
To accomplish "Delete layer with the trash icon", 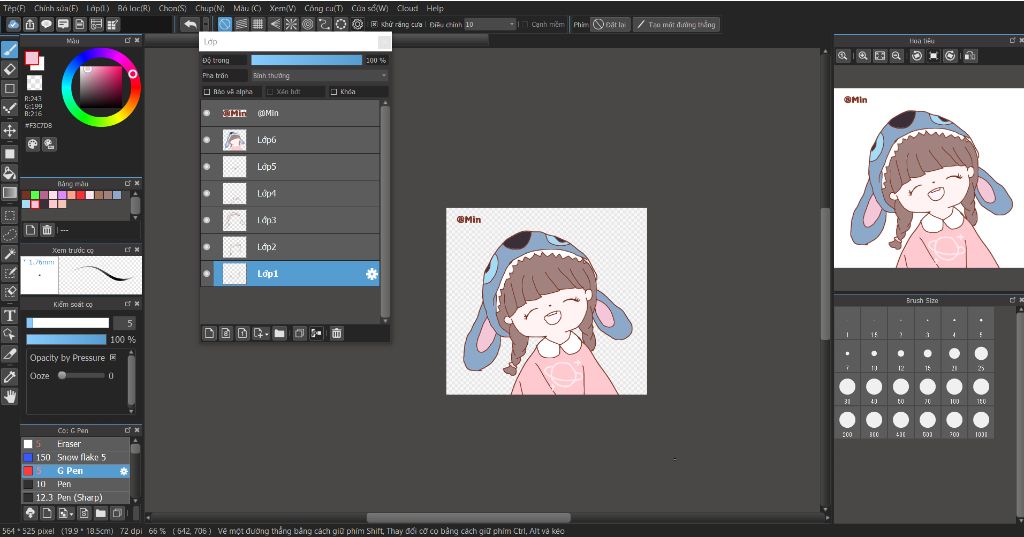I will (x=336, y=333).
